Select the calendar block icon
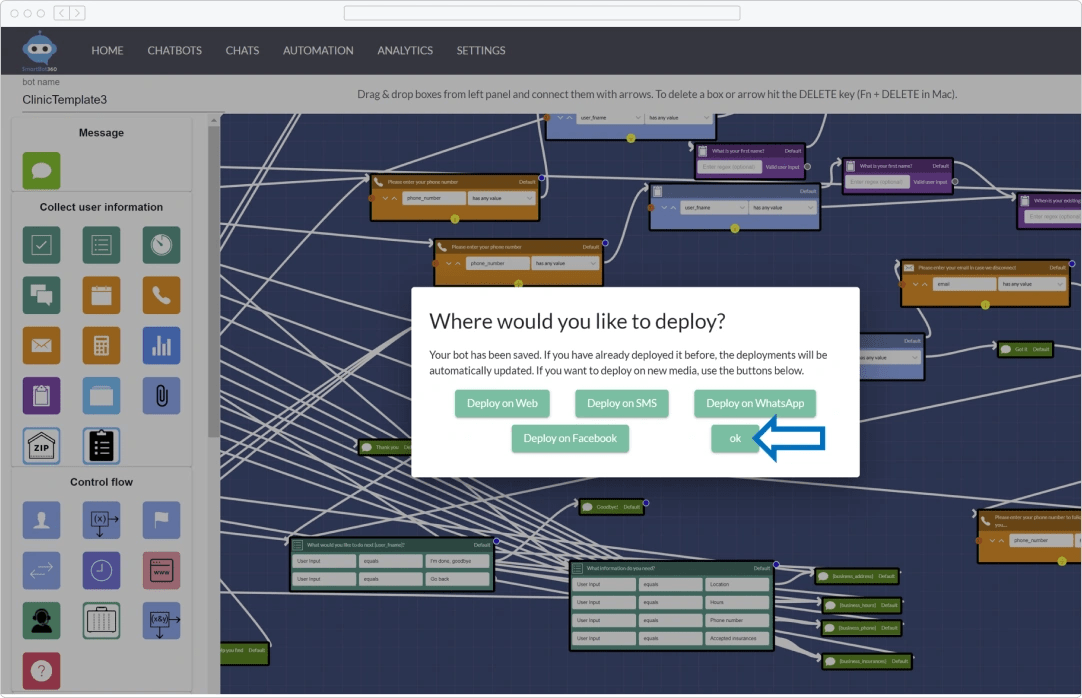The width and height of the screenshot is (1082, 698). (101, 295)
